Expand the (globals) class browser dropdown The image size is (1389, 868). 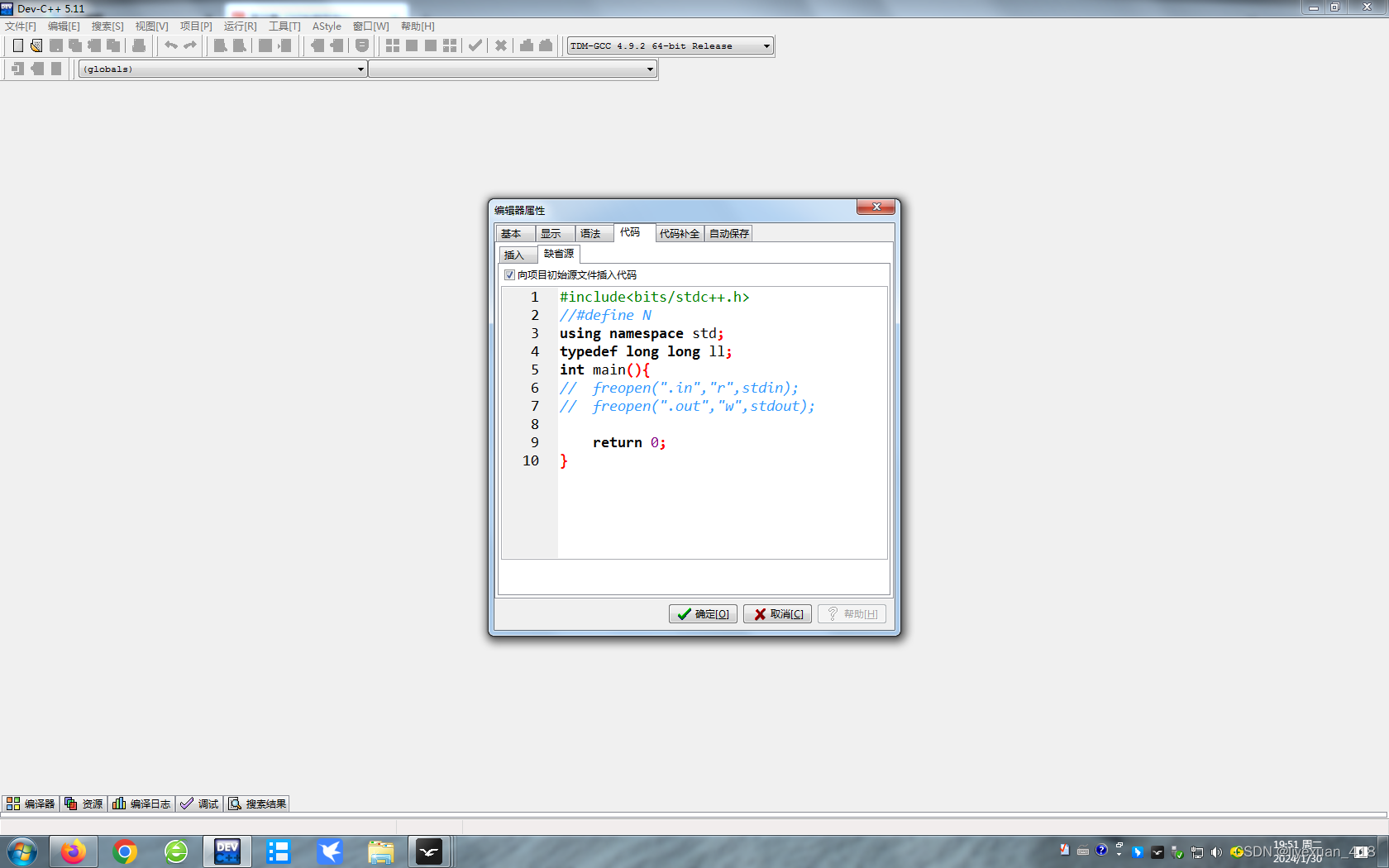click(x=359, y=69)
